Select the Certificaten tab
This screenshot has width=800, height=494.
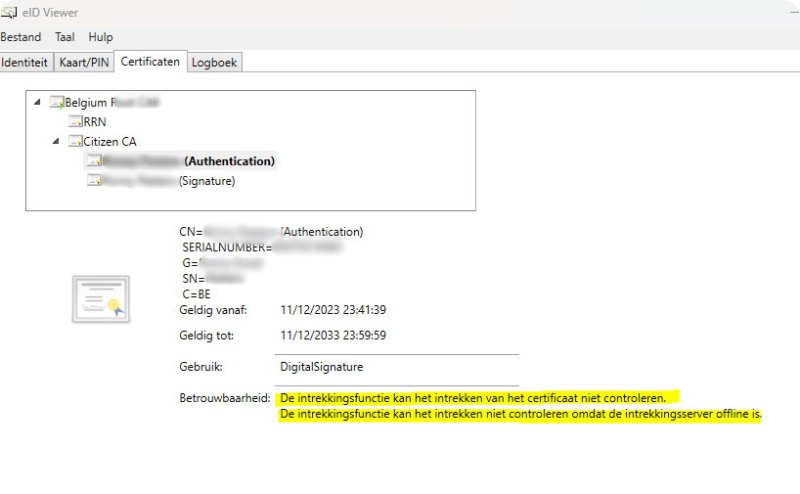(150, 61)
